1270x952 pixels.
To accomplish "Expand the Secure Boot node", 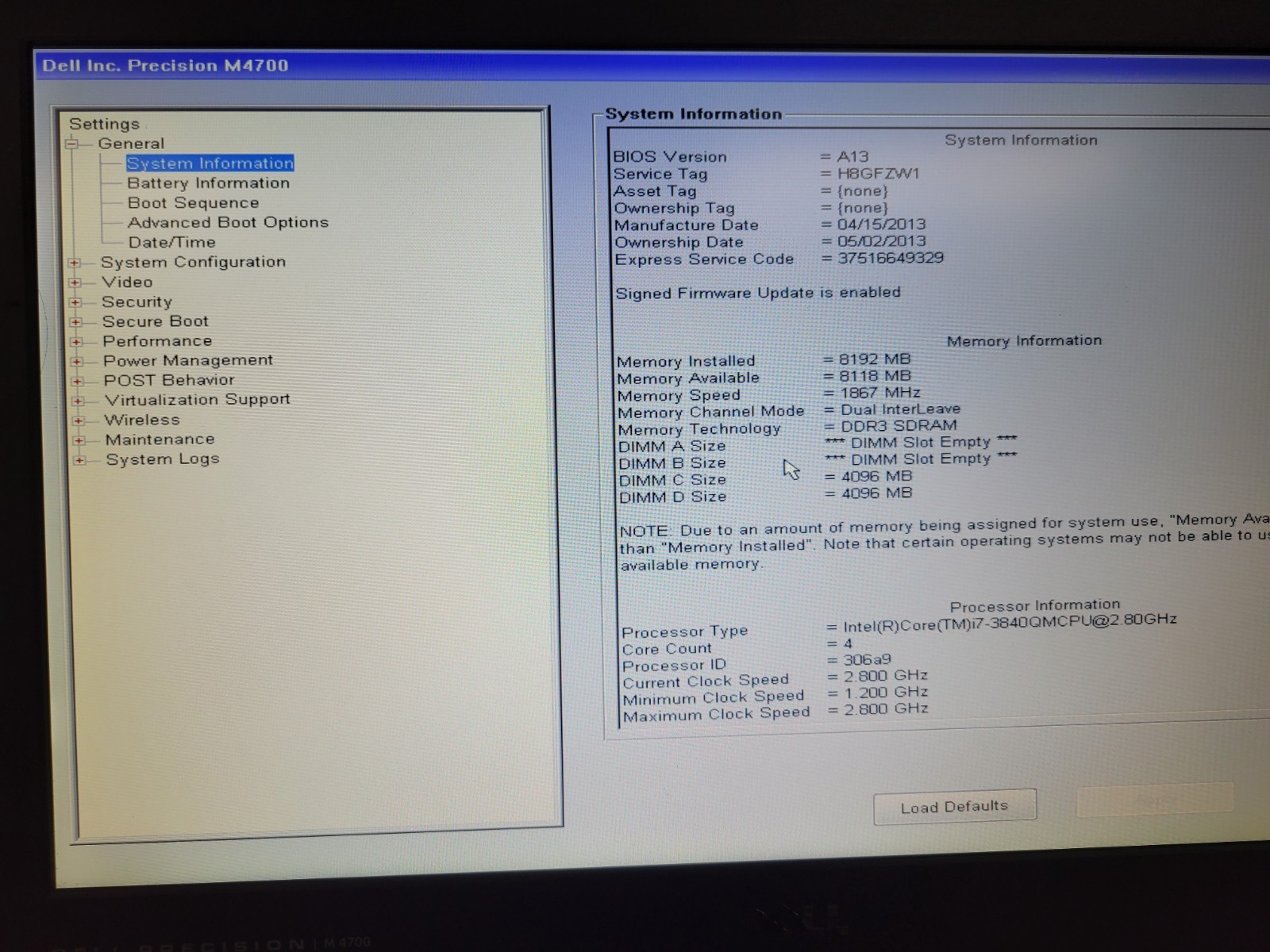I will (x=76, y=322).
